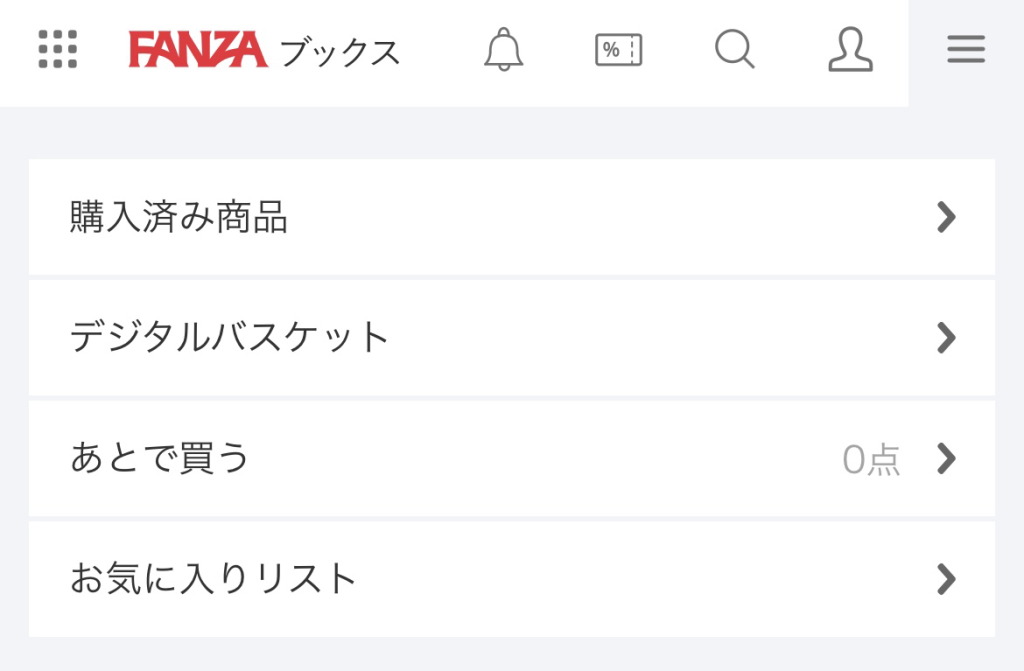The width and height of the screenshot is (1024, 671).
Task: Click the chevron arrow beside 購入済み商品
Action: [946, 217]
